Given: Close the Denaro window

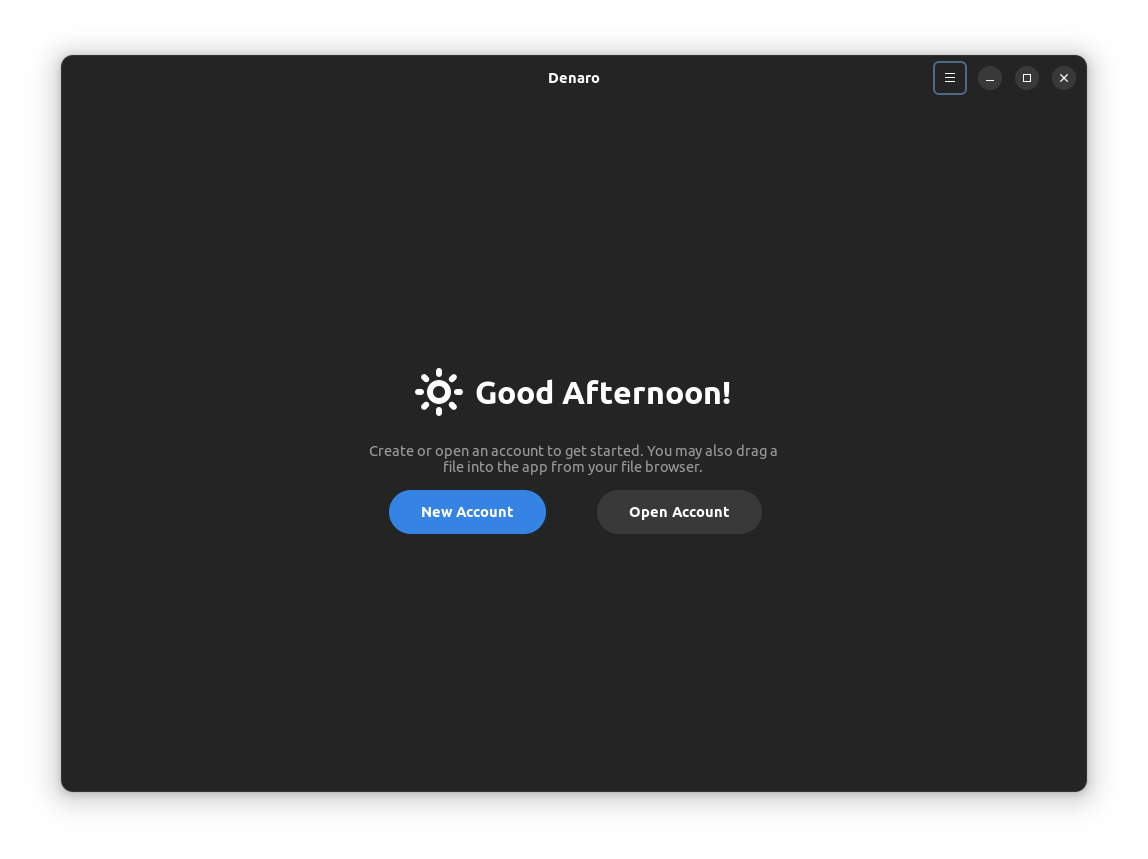Looking at the screenshot, I should point(1063,78).
